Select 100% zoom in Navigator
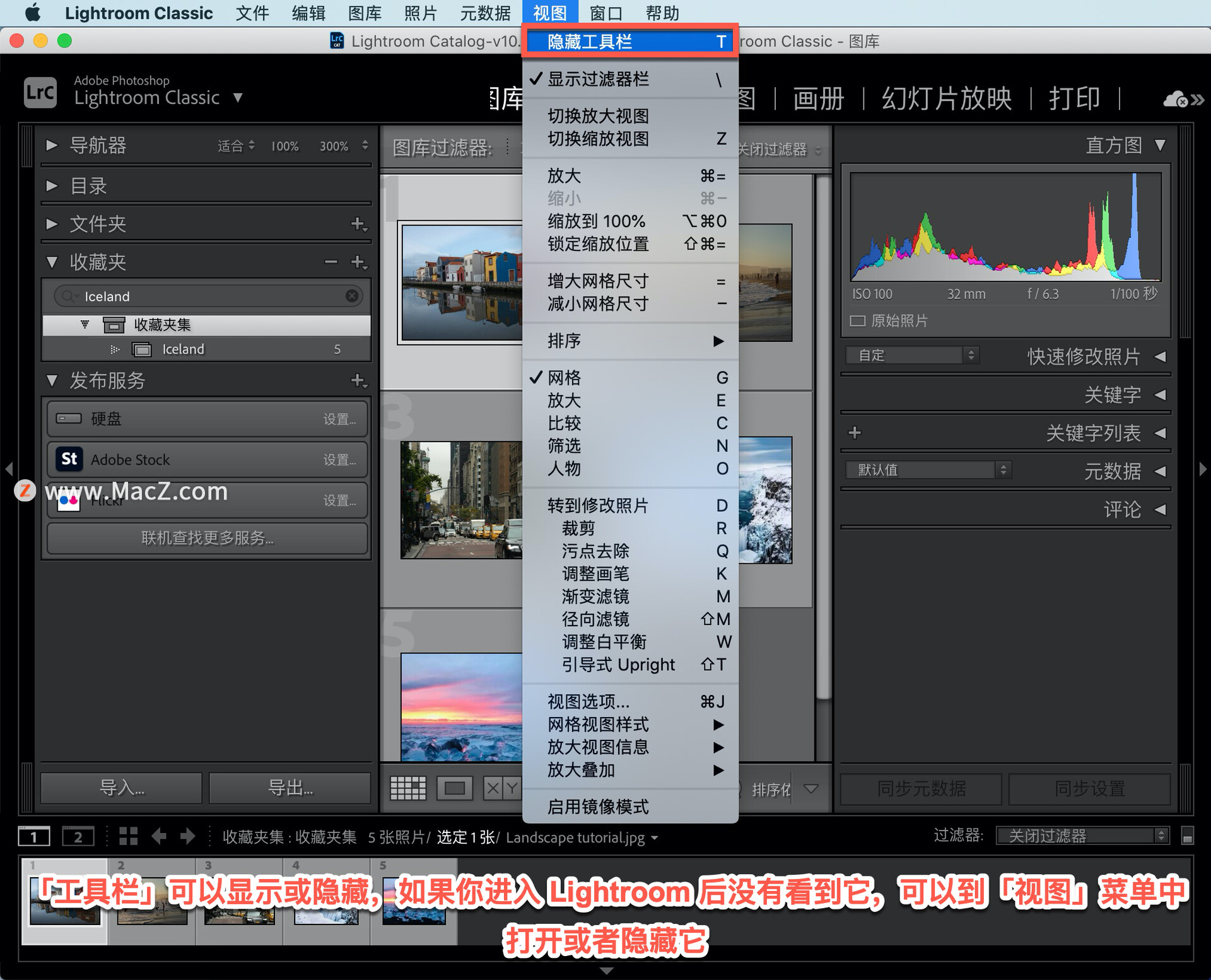The height and width of the screenshot is (980, 1211). coord(284,146)
